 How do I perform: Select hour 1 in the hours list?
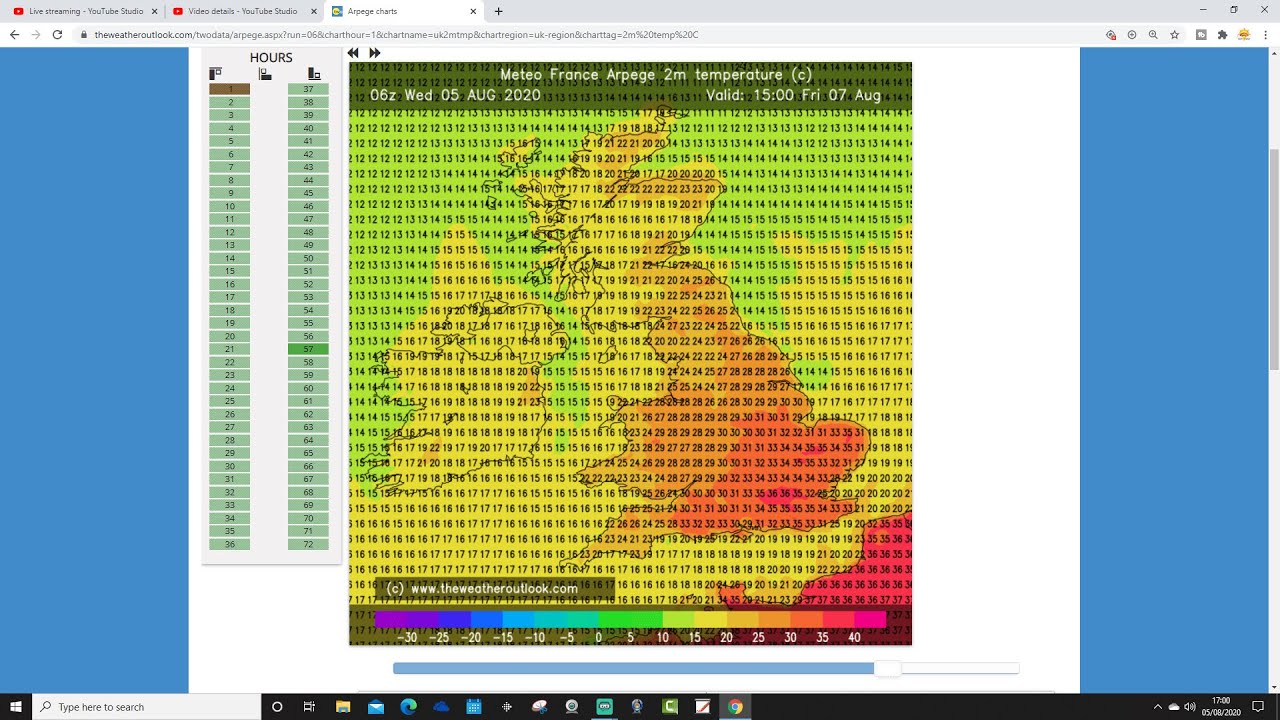(x=230, y=89)
